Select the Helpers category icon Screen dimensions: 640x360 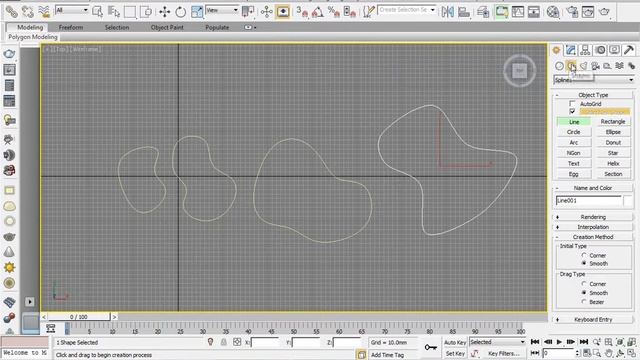click(607, 66)
